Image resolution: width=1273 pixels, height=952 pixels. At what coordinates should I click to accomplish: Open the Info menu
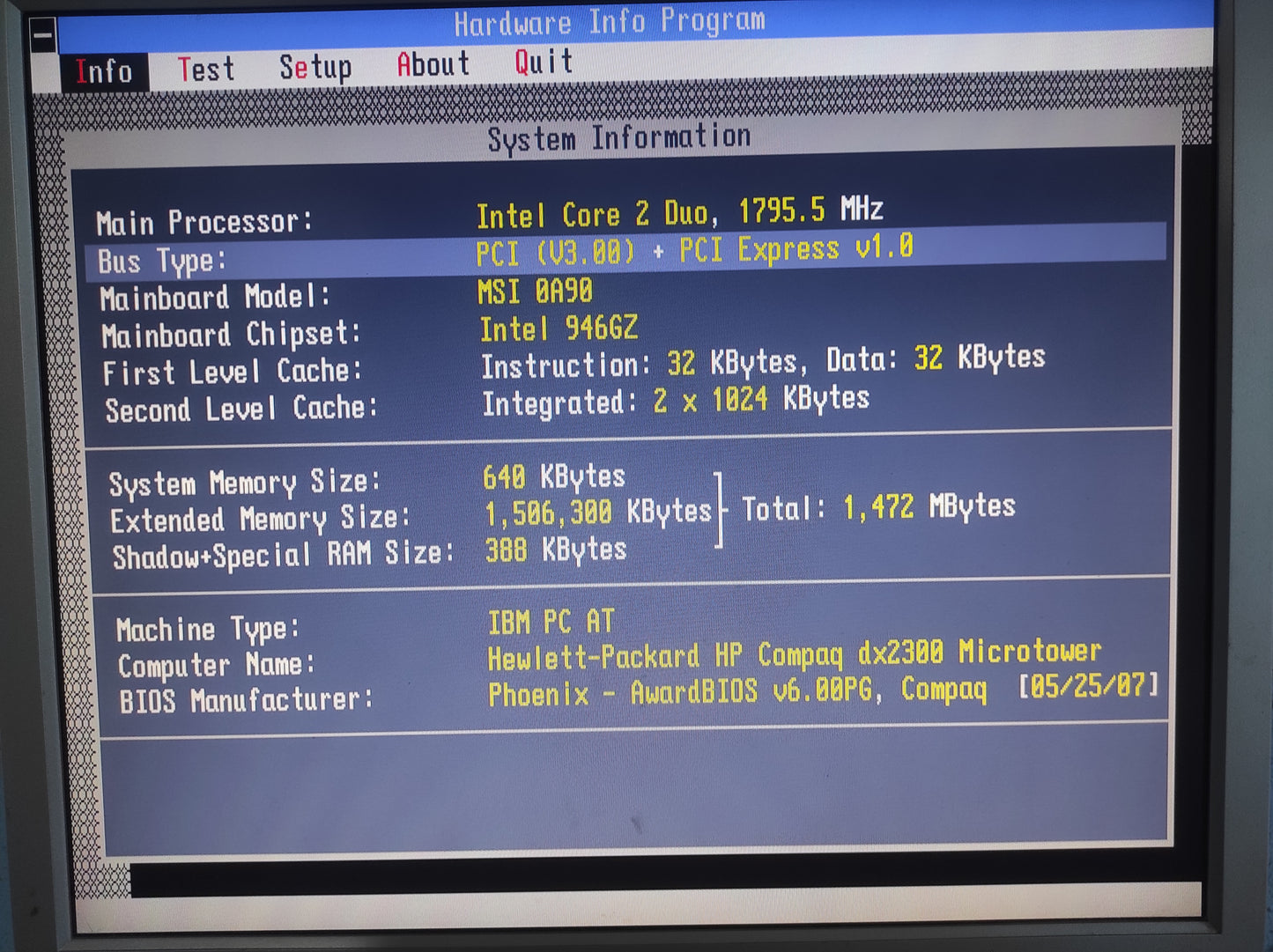pos(104,71)
